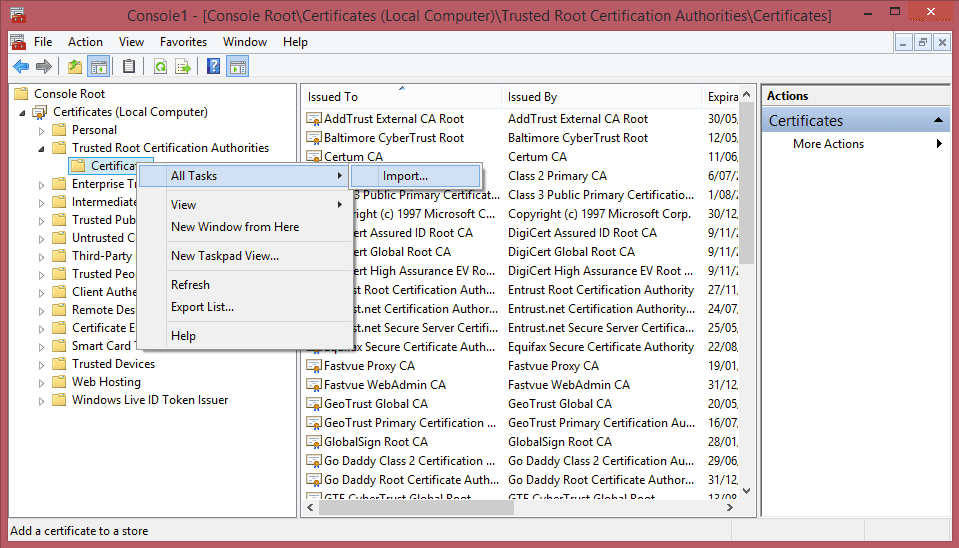Choose Import... from the All Tasks submenu
Viewport: 959px width, 548px height.
coord(415,176)
